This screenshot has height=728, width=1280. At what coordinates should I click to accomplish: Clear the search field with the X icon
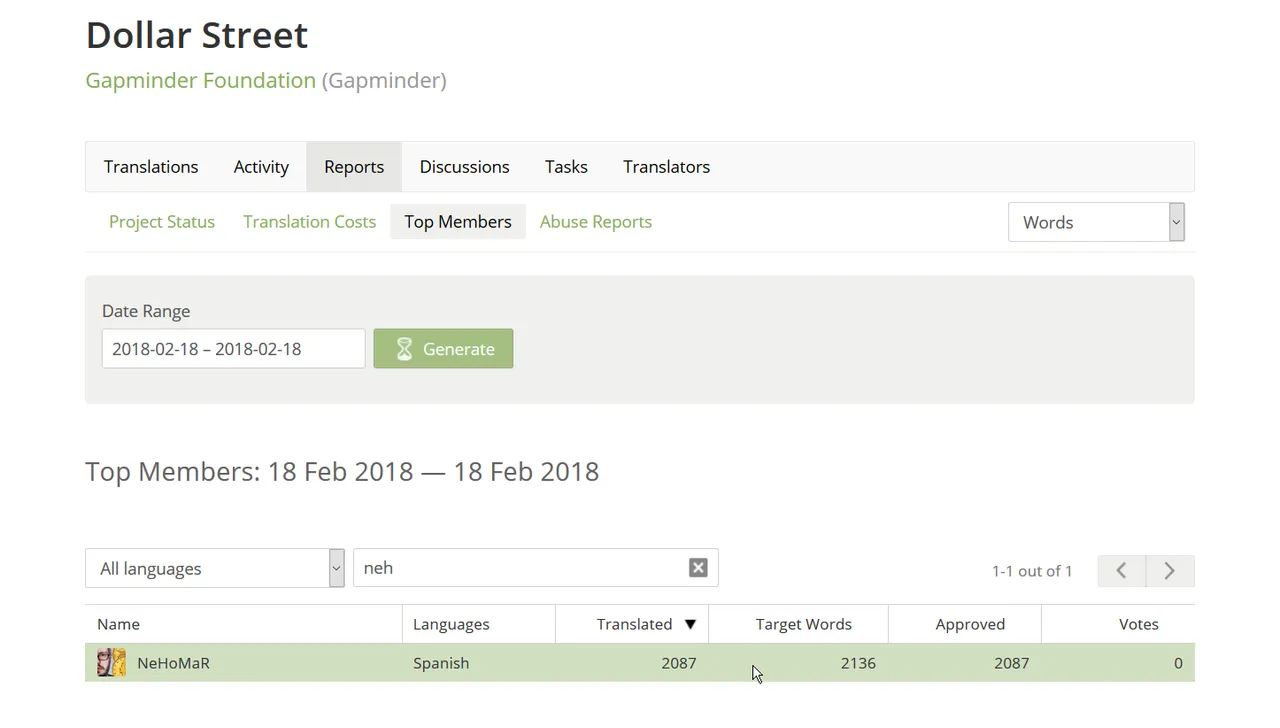click(698, 568)
